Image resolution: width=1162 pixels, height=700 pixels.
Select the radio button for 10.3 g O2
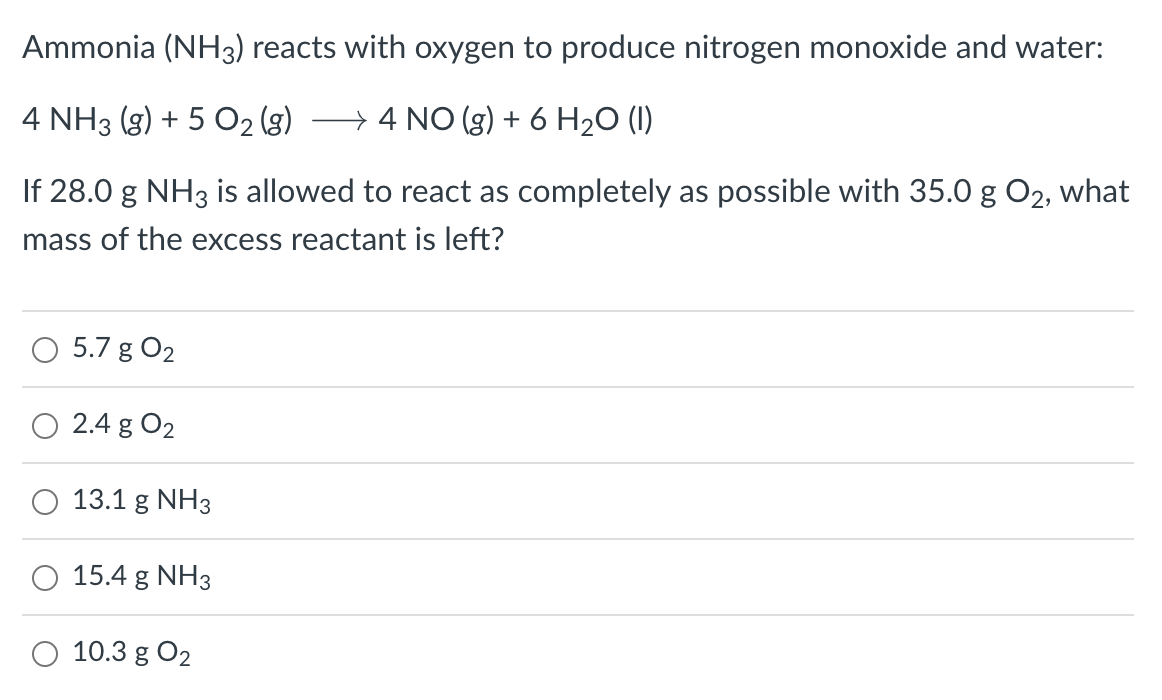[x=44, y=652]
